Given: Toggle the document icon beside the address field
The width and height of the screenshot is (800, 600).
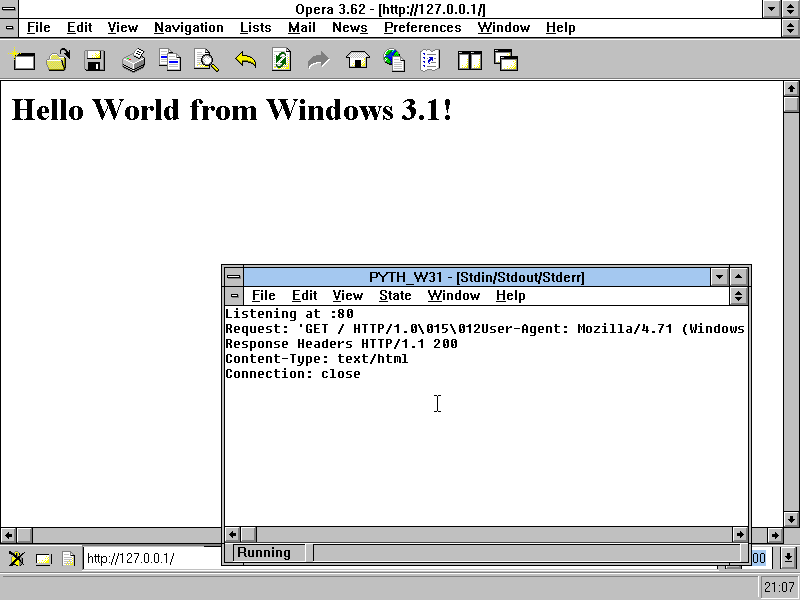Looking at the screenshot, I should coord(68,559).
